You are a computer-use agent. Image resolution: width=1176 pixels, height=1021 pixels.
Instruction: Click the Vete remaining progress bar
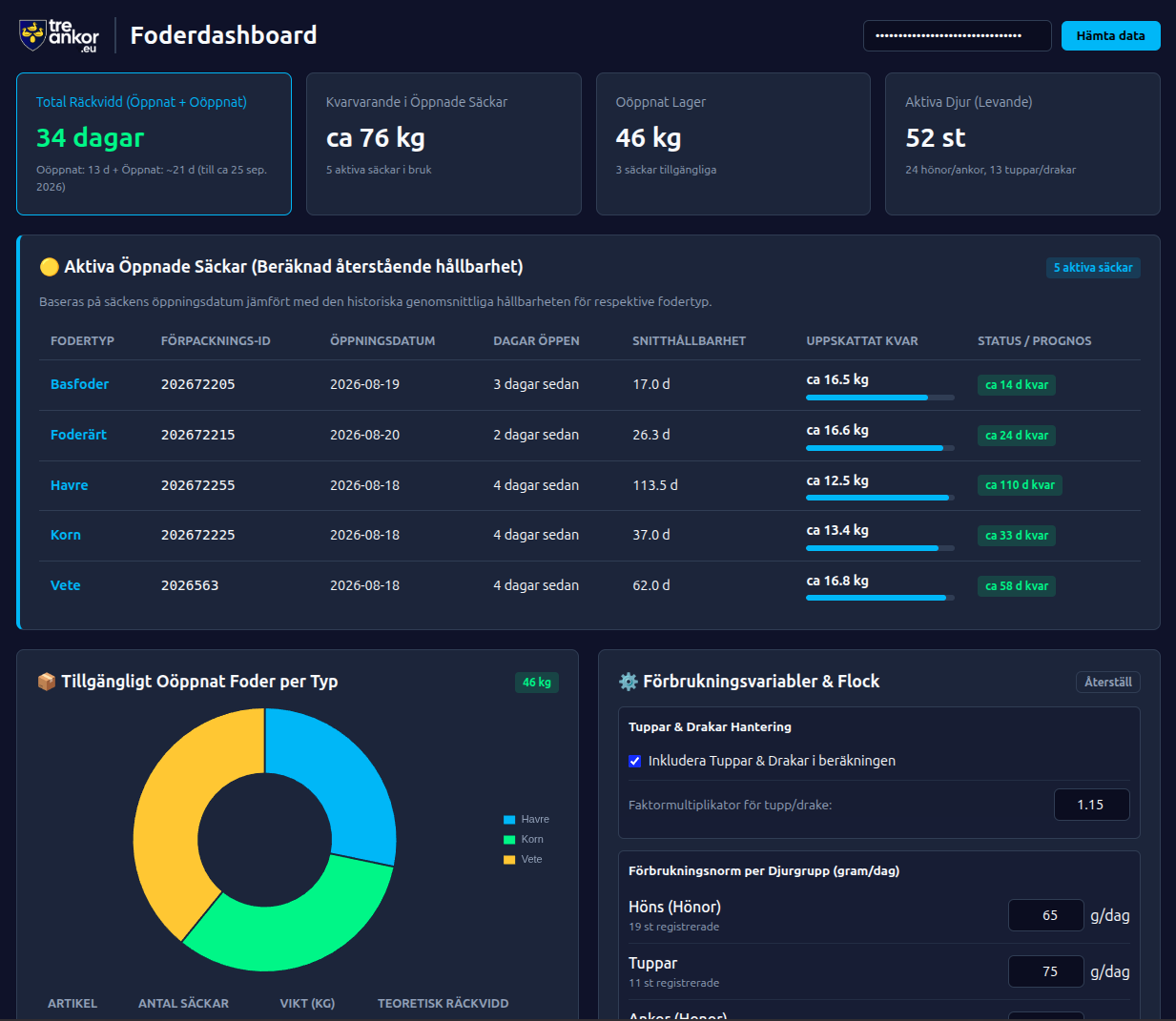[x=880, y=598]
